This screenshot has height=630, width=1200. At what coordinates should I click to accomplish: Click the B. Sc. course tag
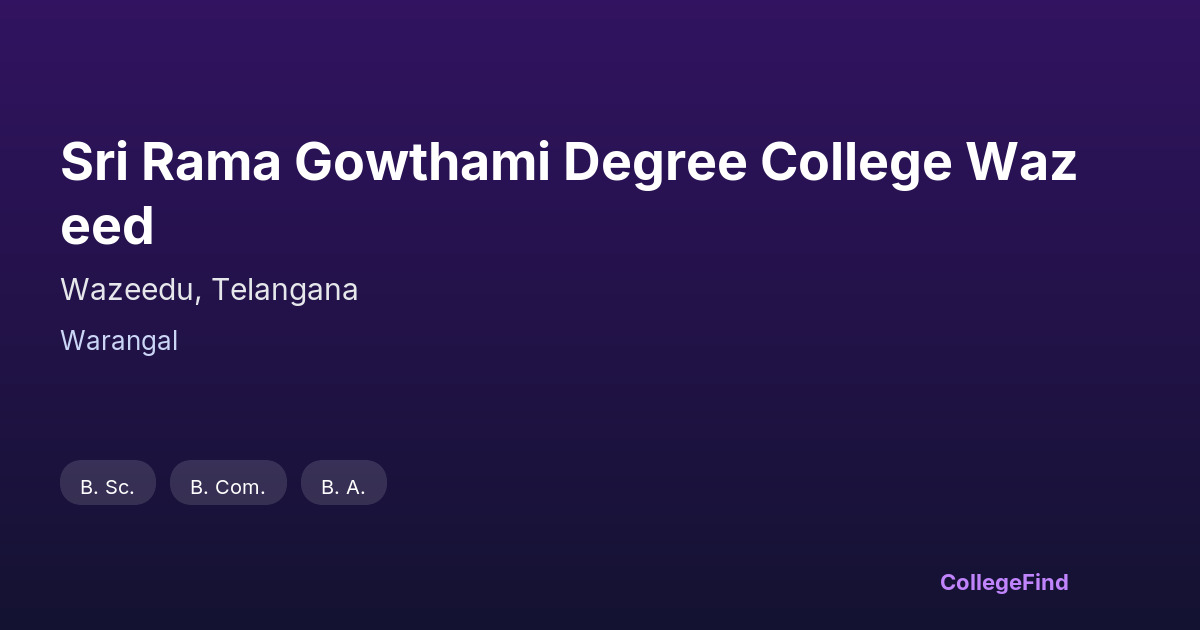tap(108, 483)
